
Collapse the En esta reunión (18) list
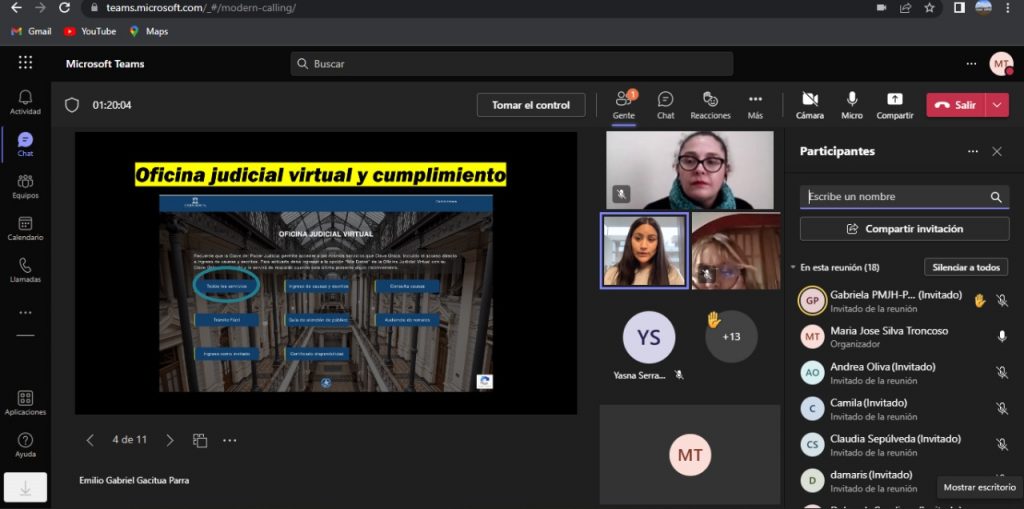[793, 268]
